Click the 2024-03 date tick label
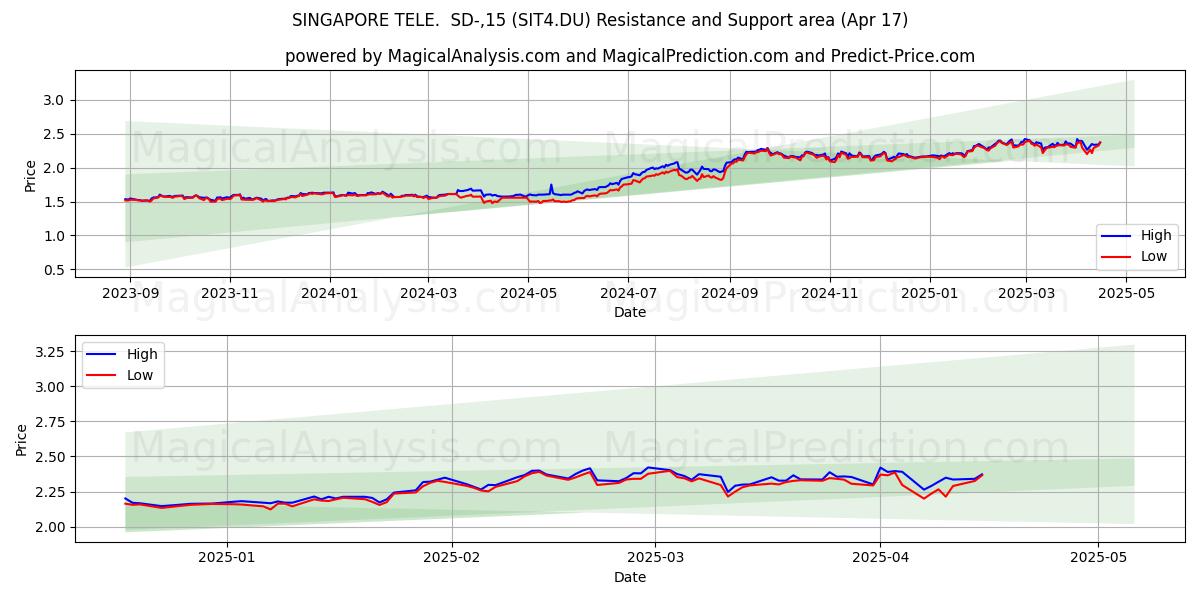The image size is (1200, 600). (428, 294)
